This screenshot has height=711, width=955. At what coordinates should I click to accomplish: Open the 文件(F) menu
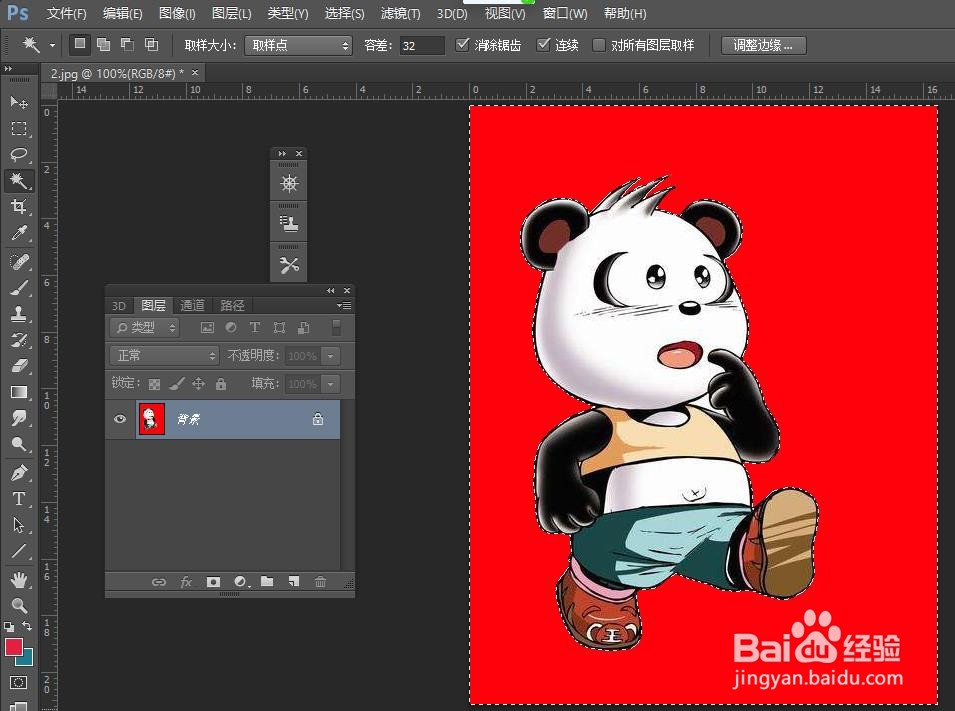(66, 13)
